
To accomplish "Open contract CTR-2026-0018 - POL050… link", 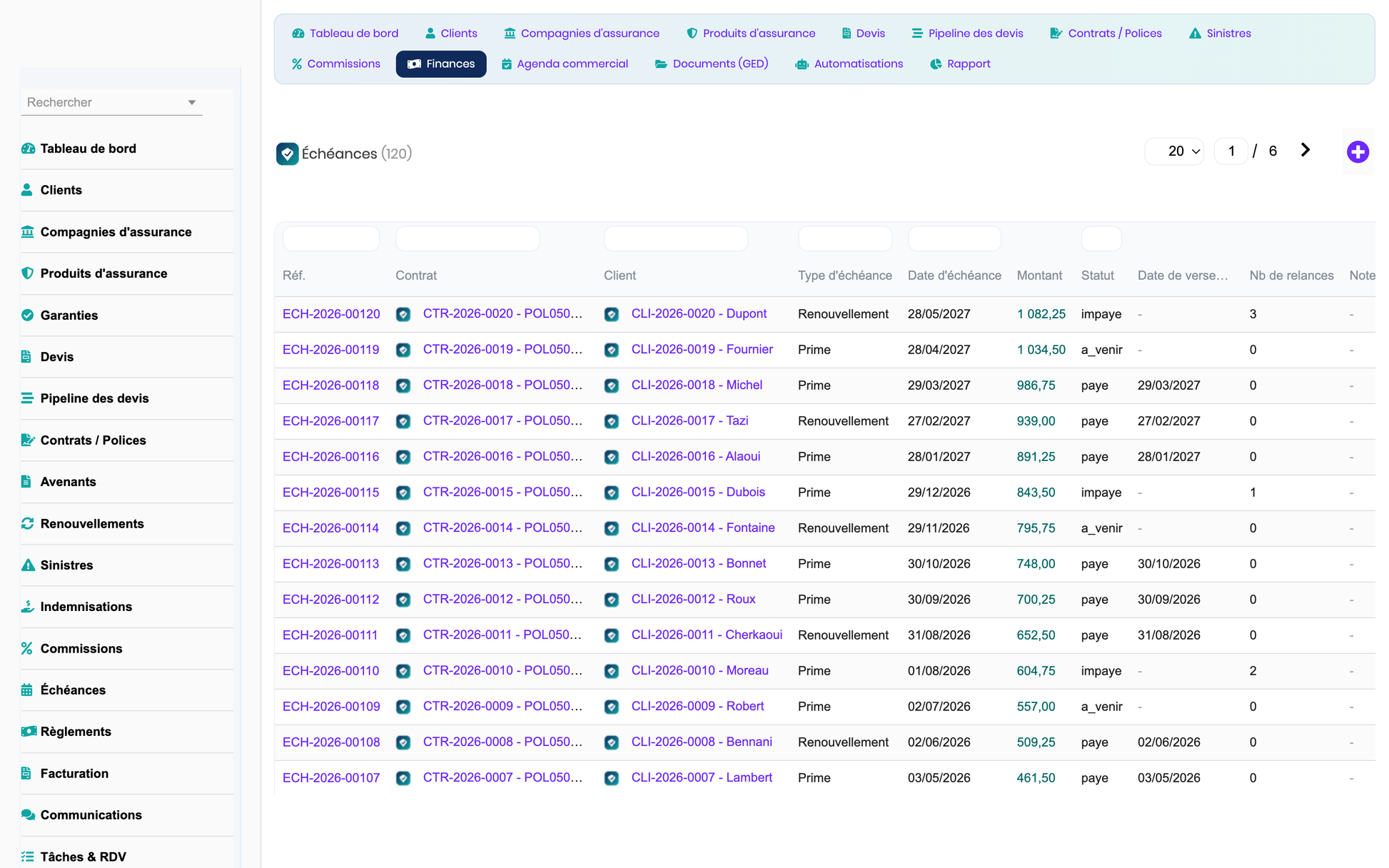I will pyautogui.click(x=502, y=385).
